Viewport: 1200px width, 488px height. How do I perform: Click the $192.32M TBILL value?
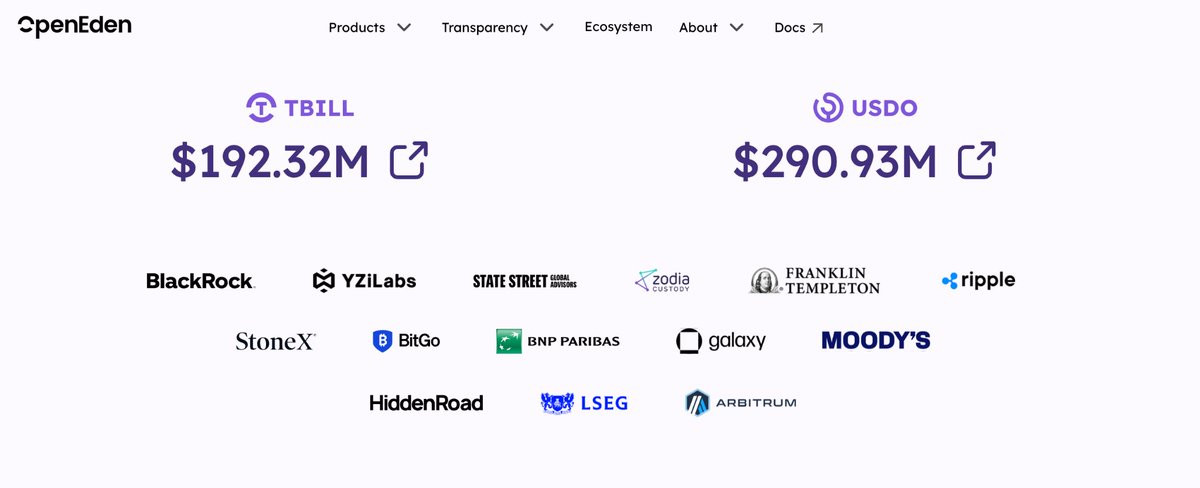pyautogui.click(x=270, y=162)
